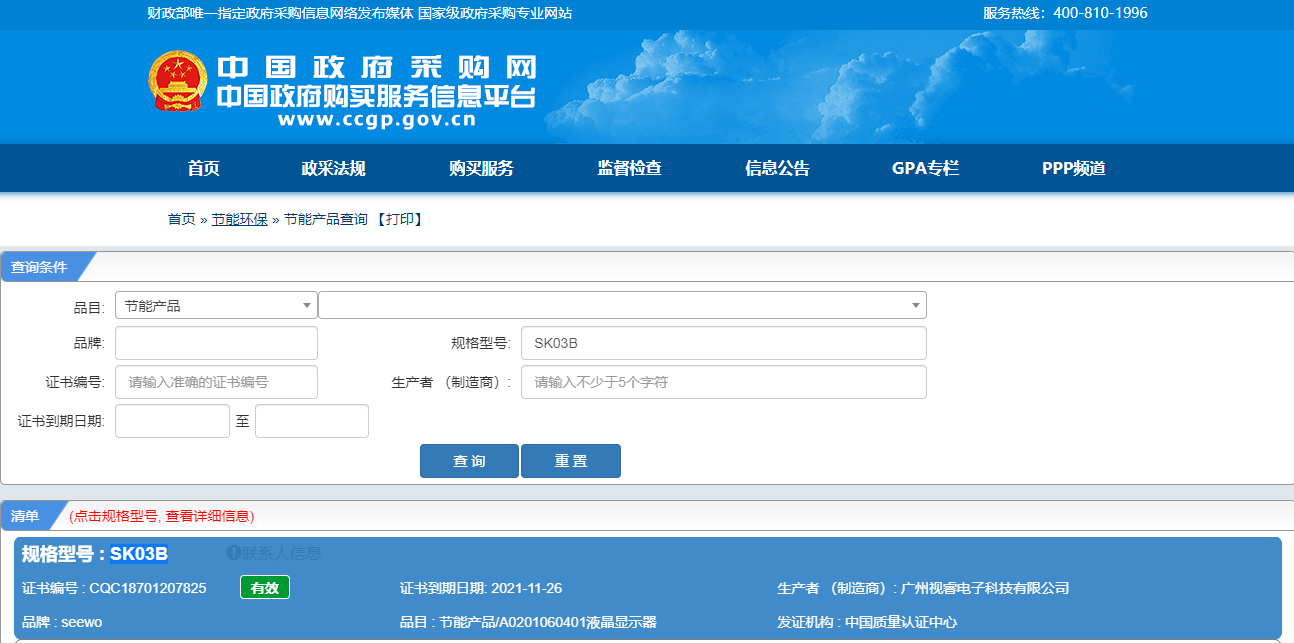Open the PPP频道 navigation tab
This screenshot has width=1294, height=643.
pyautogui.click(x=1073, y=168)
